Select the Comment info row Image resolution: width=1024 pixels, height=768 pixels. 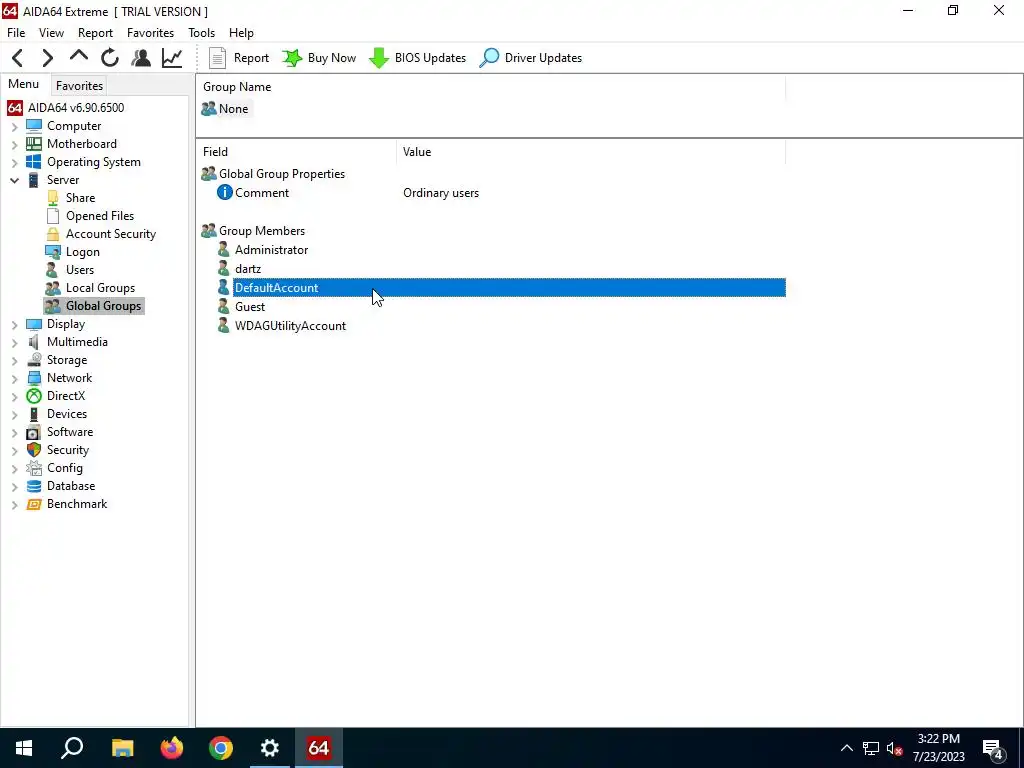[494, 193]
